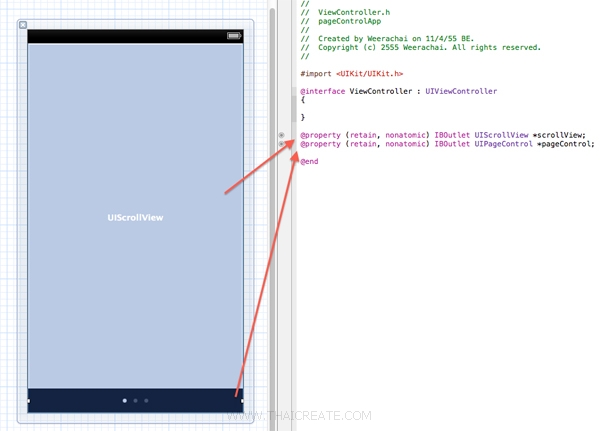Click the '#import <UIKit/UIKit.h>' line
The height and width of the screenshot is (431, 600).
352,73
